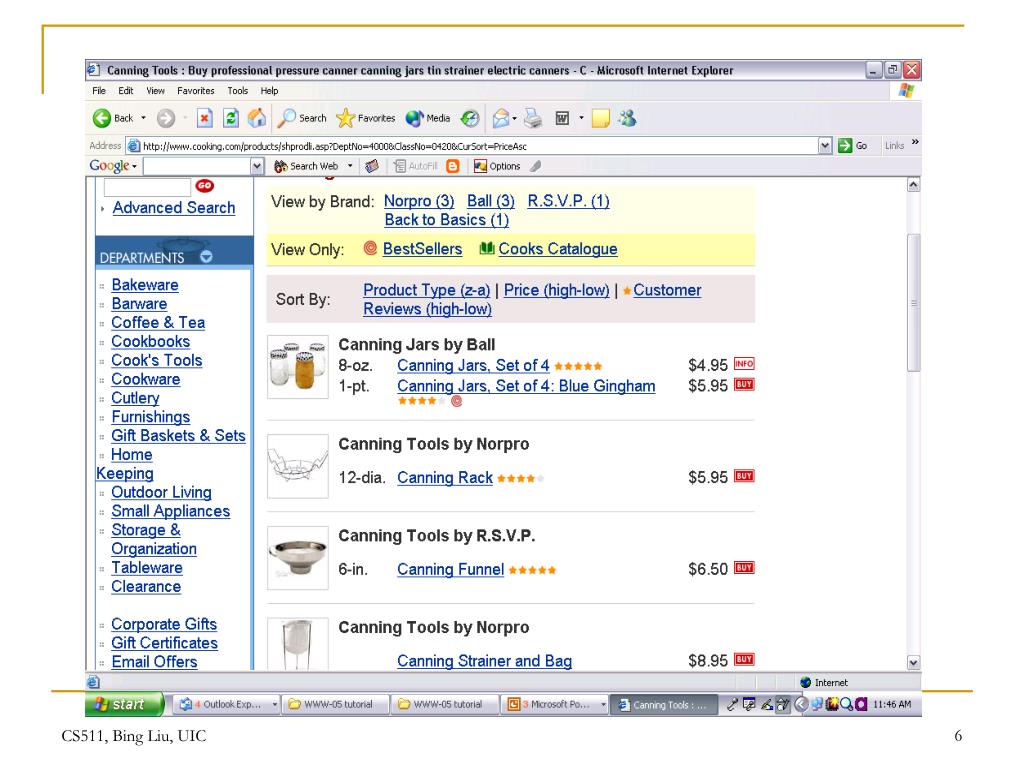Click the Messenger people icon
This screenshot has height=768, width=1024.
coord(628,118)
